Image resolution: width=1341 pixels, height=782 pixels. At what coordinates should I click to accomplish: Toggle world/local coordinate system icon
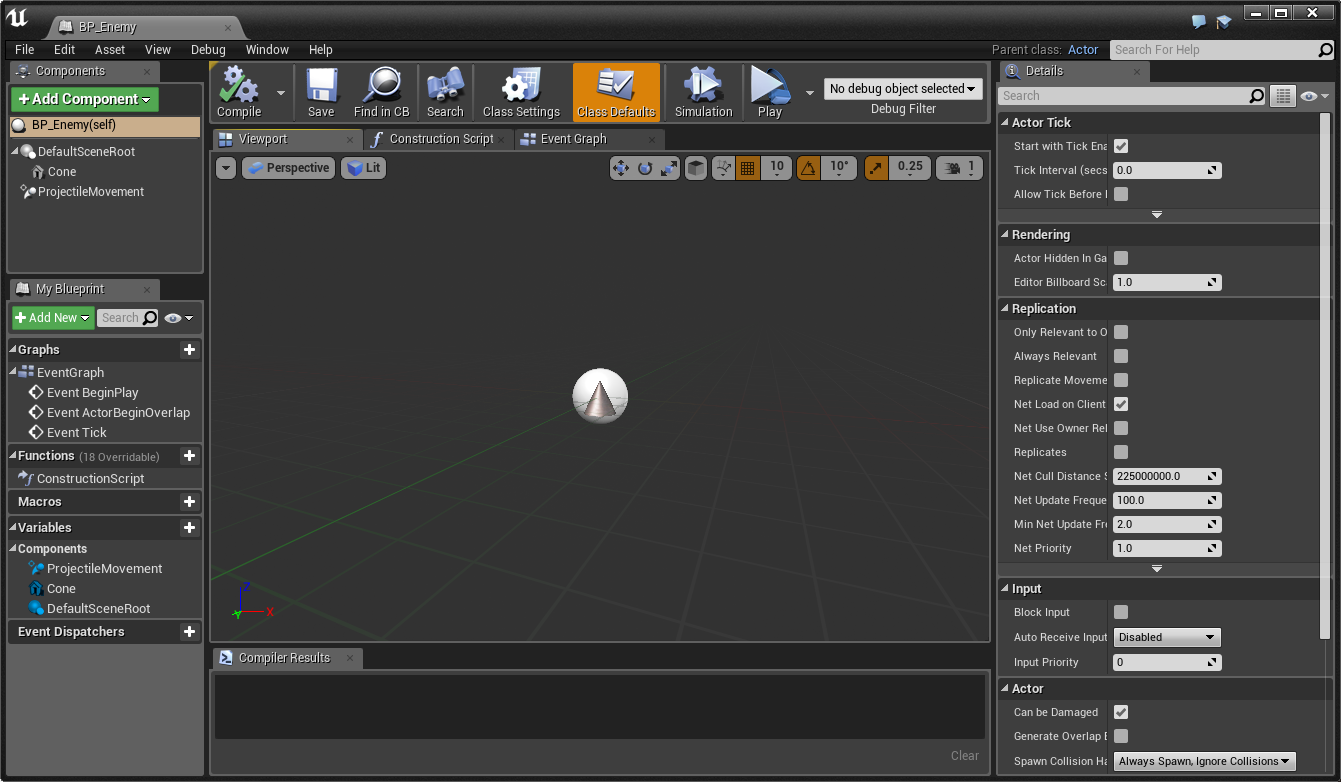point(696,168)
